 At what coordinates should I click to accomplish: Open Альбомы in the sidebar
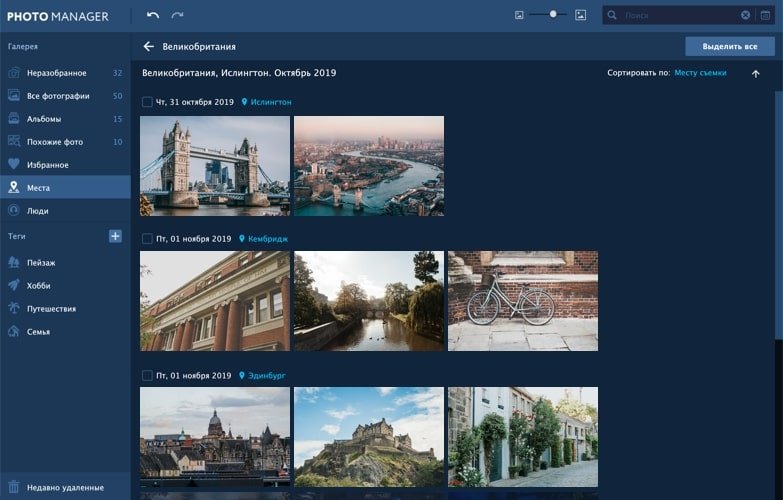point(65,119)
